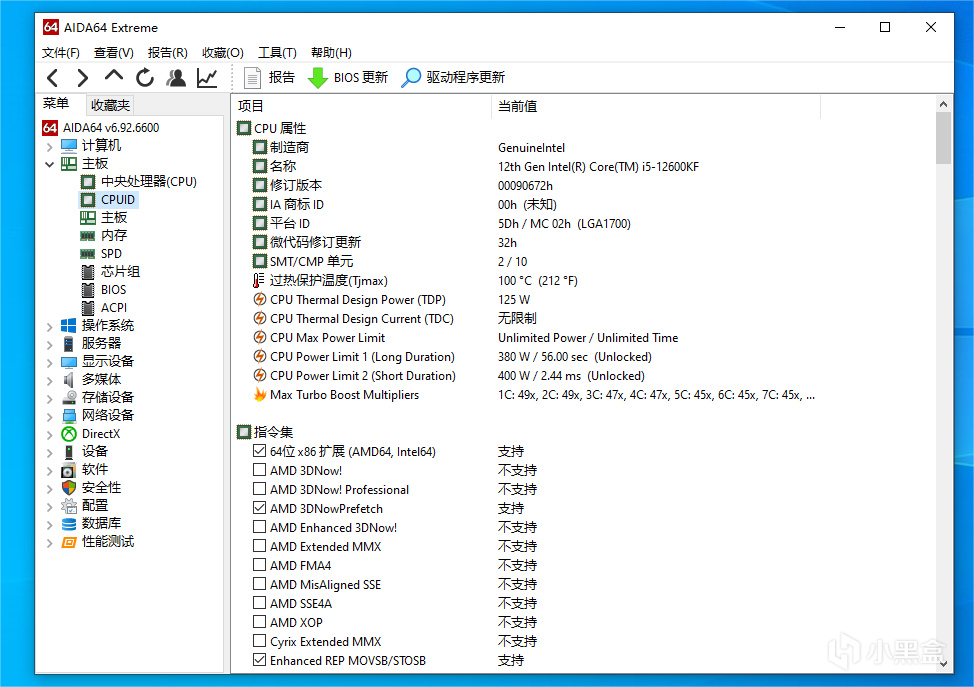The width and height of the screenshot is (974, 687).
Task: Toggle the AMD FMA4 checkbox
Action: point(260,565)
